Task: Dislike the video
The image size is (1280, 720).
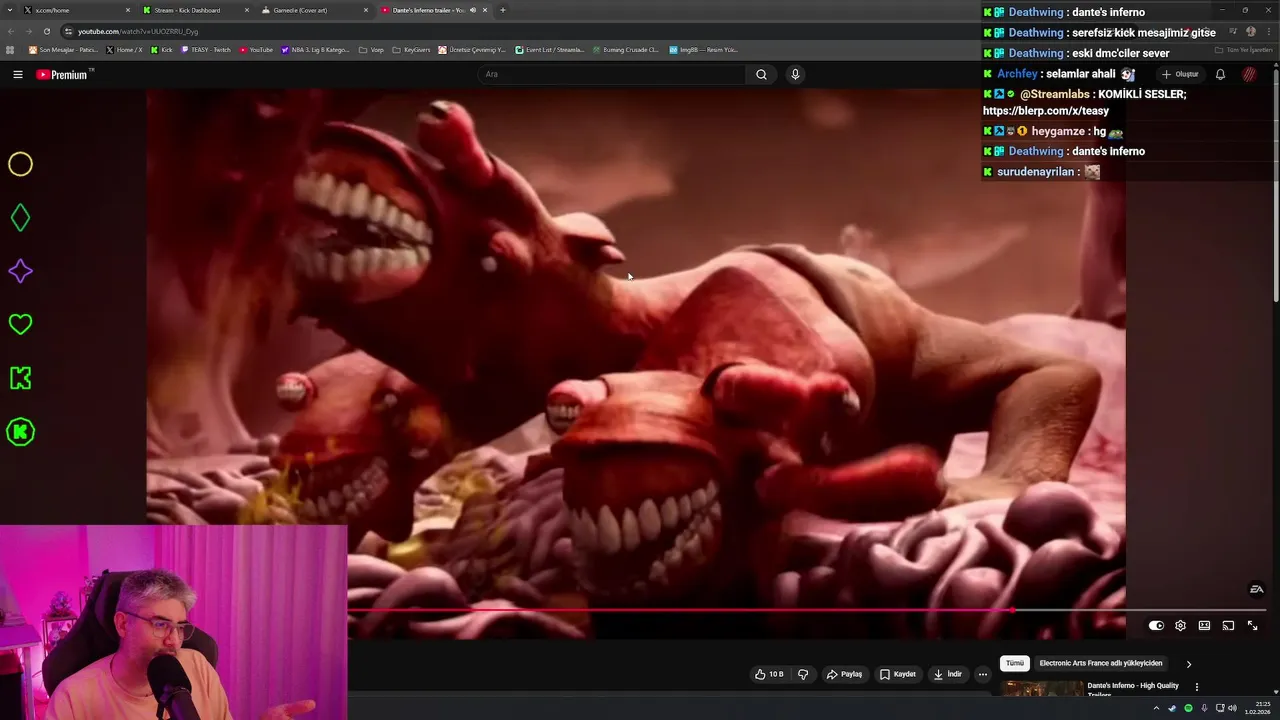Action: (x=802, y=674)
